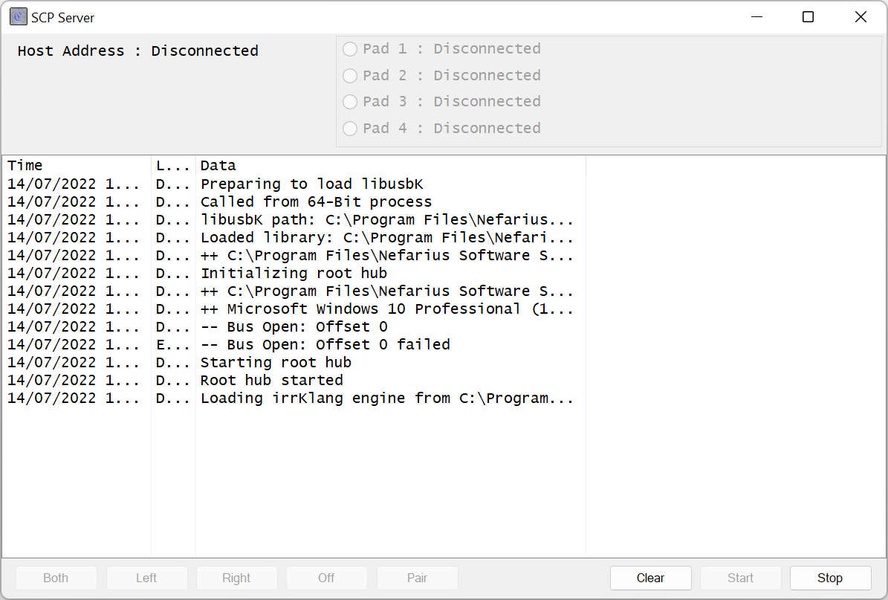Select the Pad 3 radio button

(350, 102)
